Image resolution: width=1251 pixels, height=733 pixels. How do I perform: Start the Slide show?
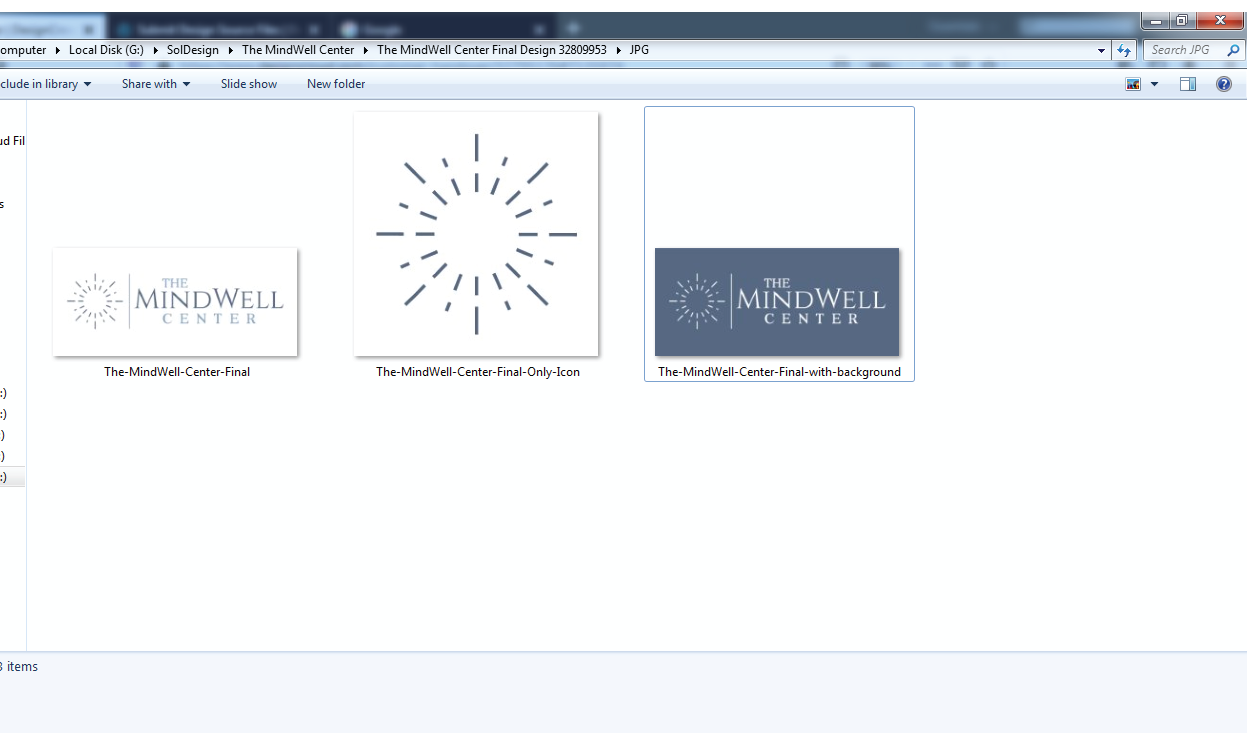[x=249, y=84]
